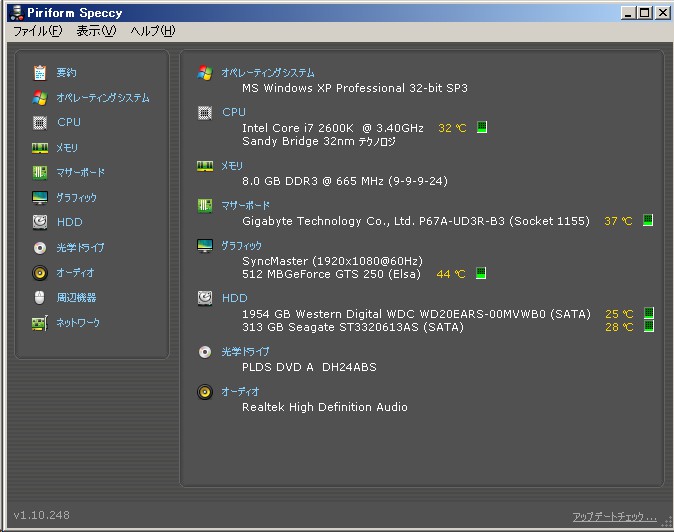Viewport: 674px width, 532px height.
Task: Open ネットワーク section in sidebar
Action: tap(78, 323)
